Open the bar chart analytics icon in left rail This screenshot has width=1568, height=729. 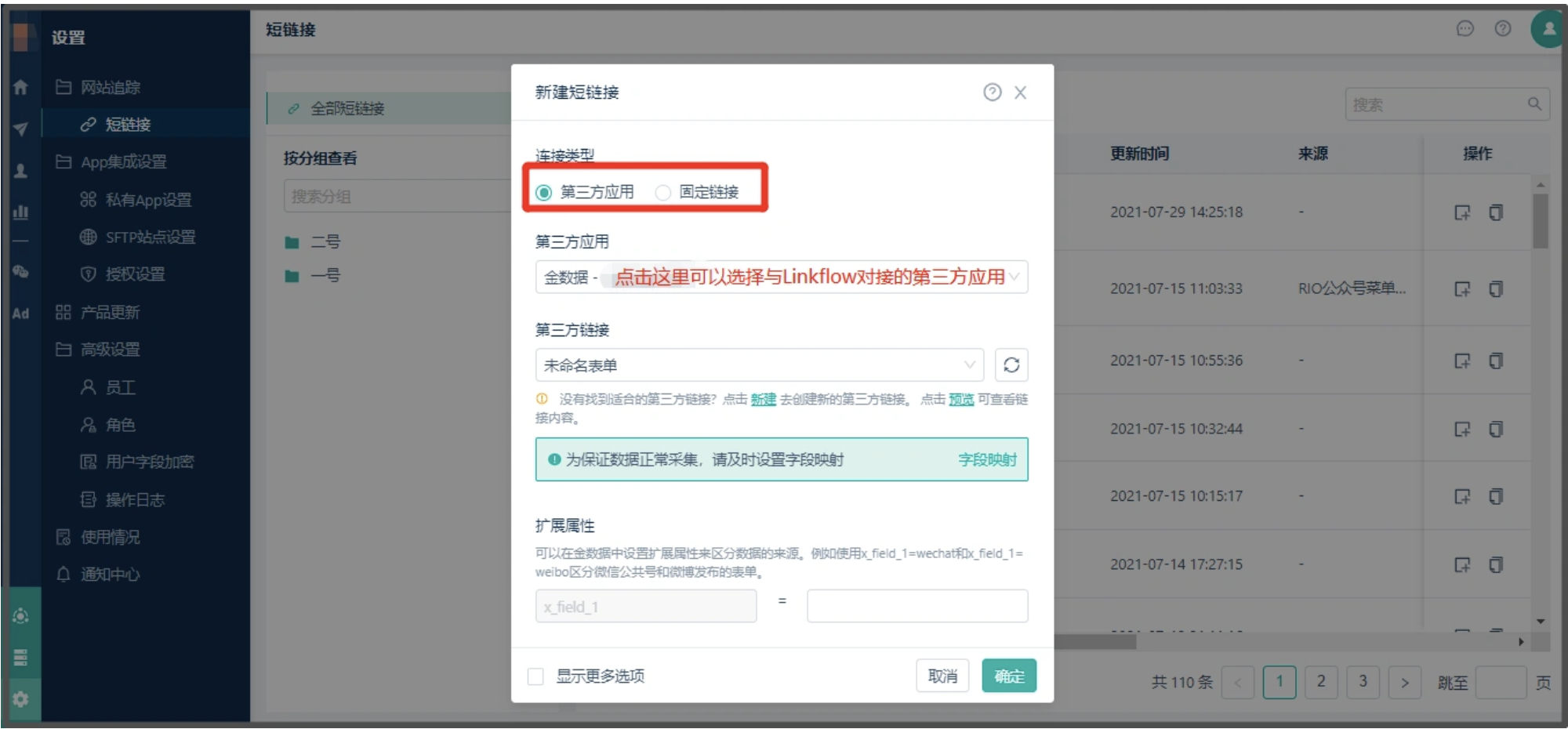[x=20, y=212]
